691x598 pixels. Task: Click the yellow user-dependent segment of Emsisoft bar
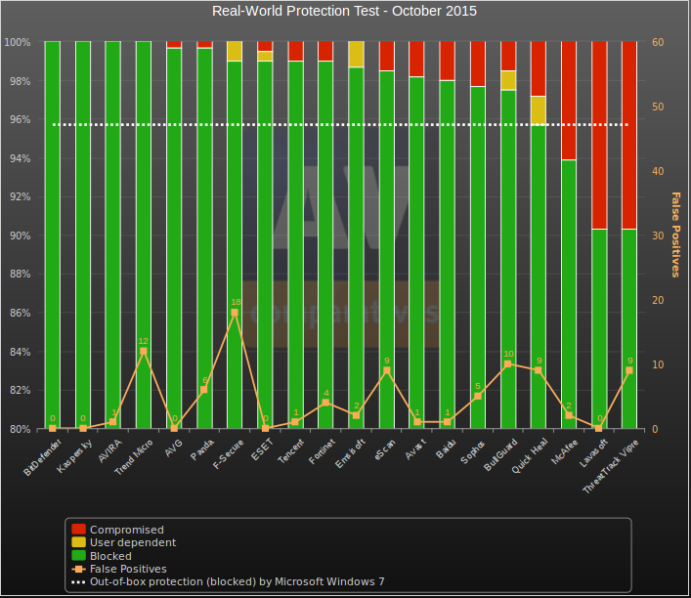point(356,54)
